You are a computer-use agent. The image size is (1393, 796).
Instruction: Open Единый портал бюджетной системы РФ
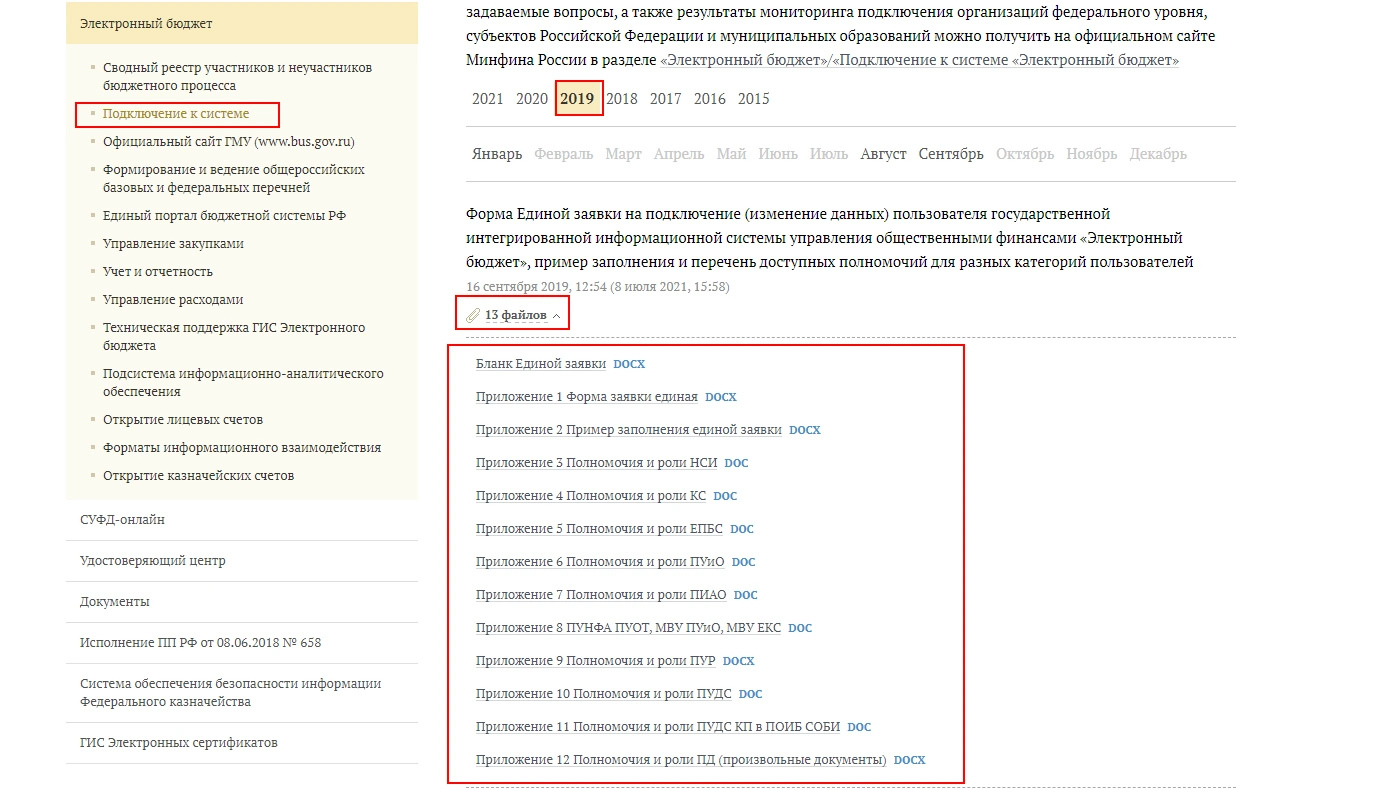(x=224, y=216)
